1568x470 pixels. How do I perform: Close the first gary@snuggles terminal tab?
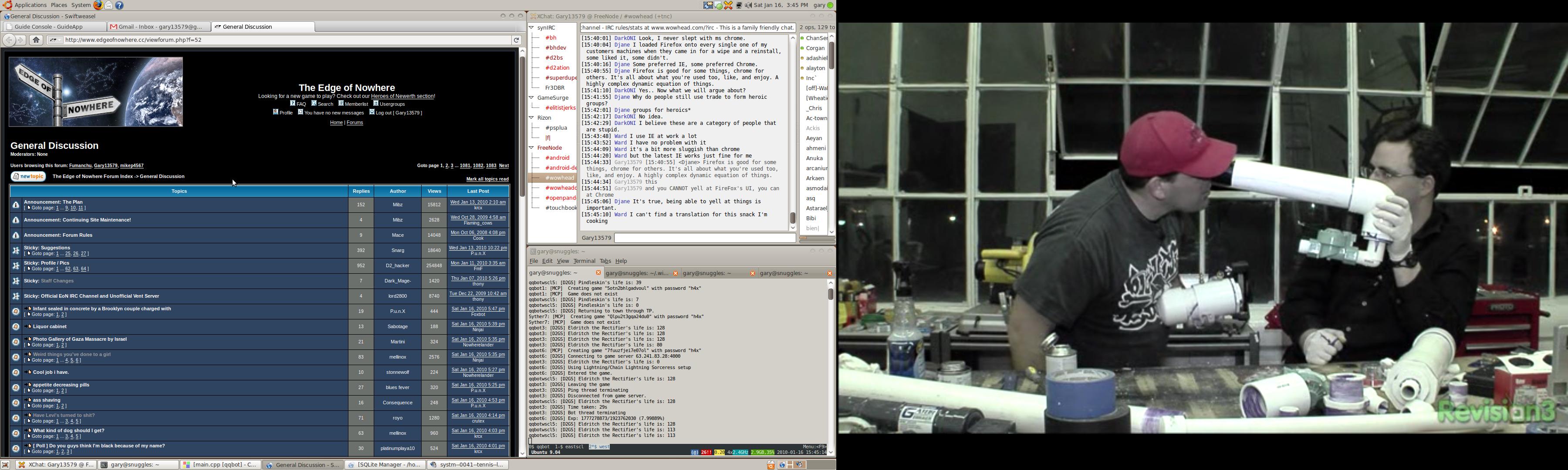point(598,273)
